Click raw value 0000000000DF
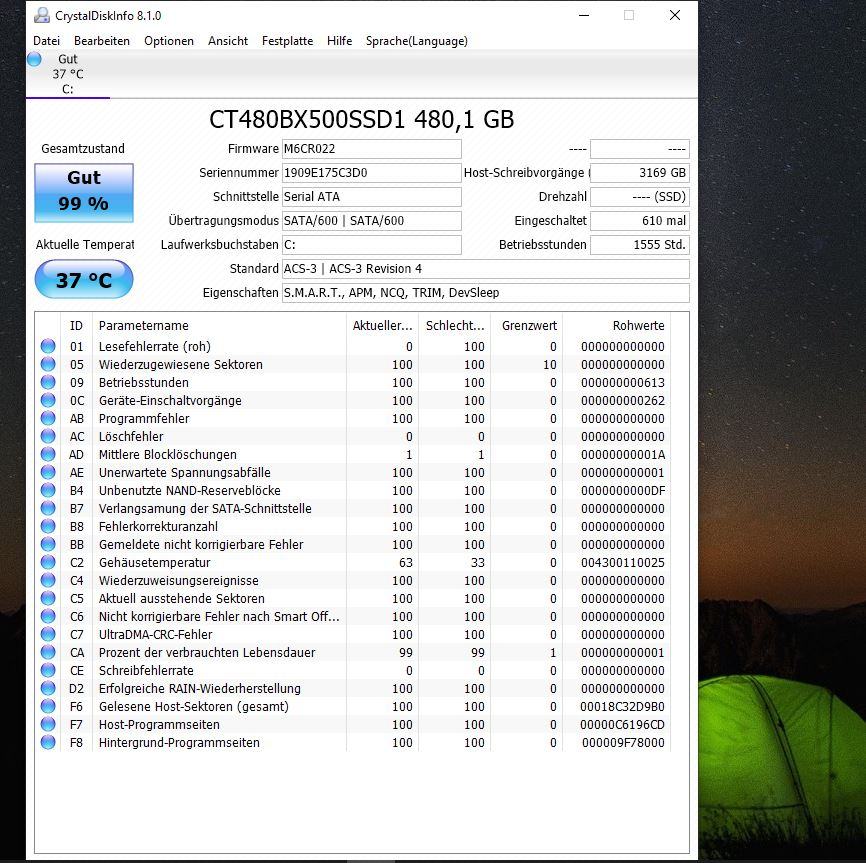866x863 pixels. click(x=622, y=491)
